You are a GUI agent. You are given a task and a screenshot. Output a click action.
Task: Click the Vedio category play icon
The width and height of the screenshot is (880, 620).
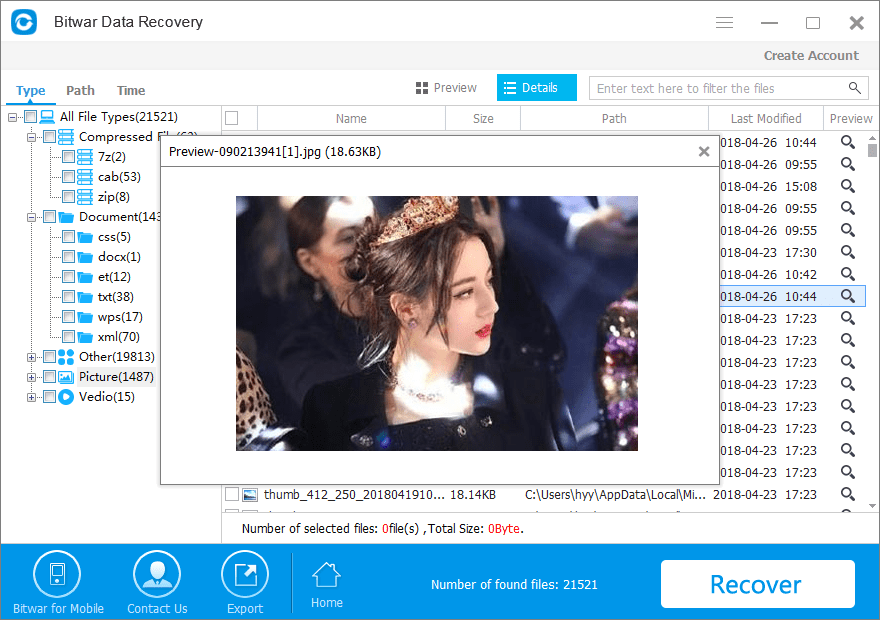pos(66,397)
